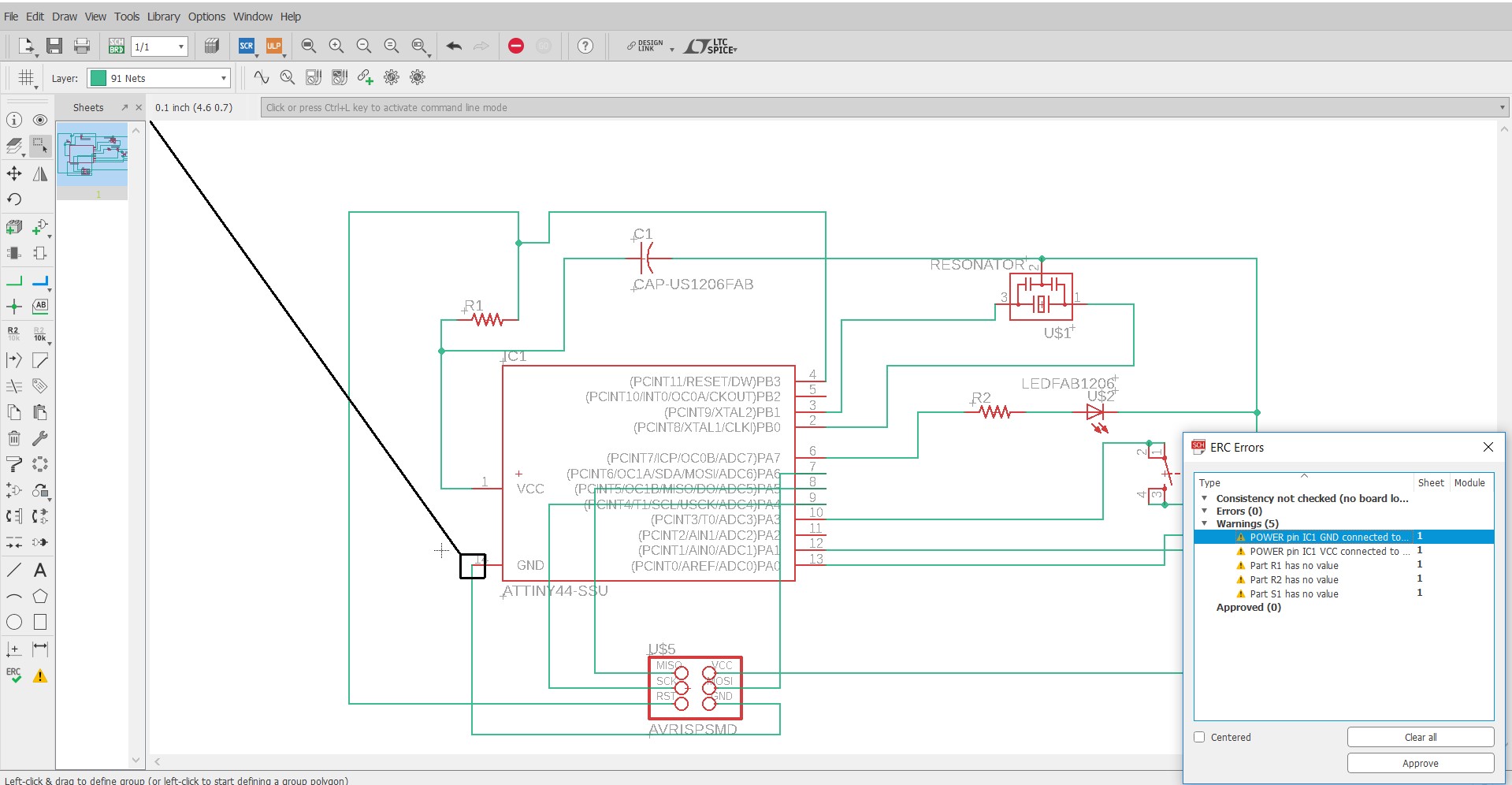Collapse the Warnings (5) tree group

click(1205, 523)
